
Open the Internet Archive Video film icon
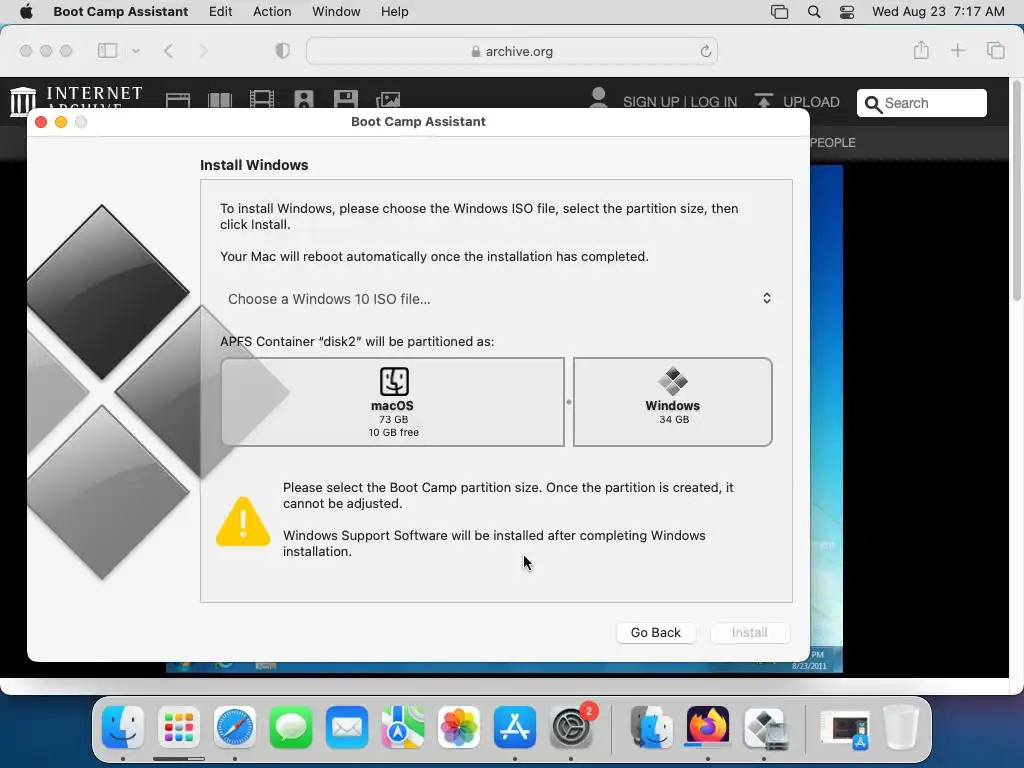tap(262, 99)
